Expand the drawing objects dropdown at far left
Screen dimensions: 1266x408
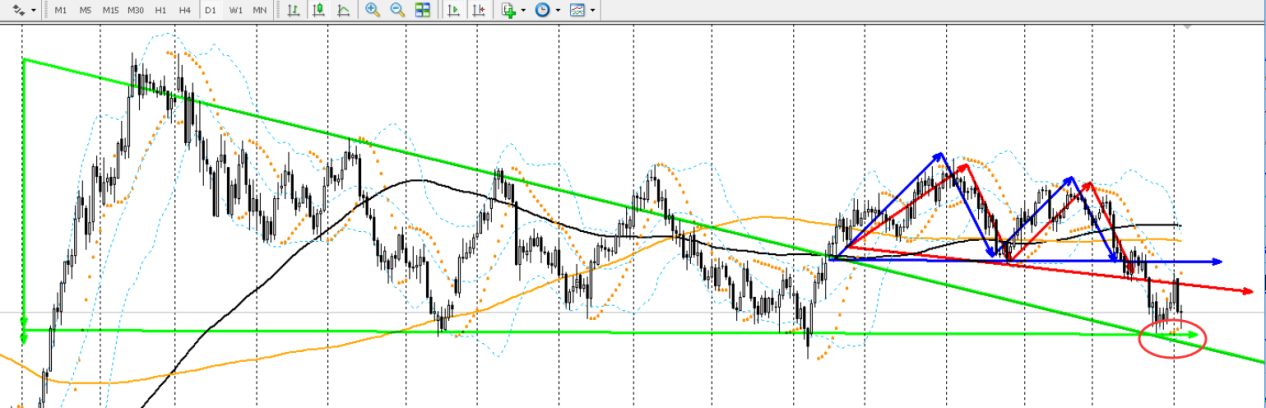(x=34, y=11)
